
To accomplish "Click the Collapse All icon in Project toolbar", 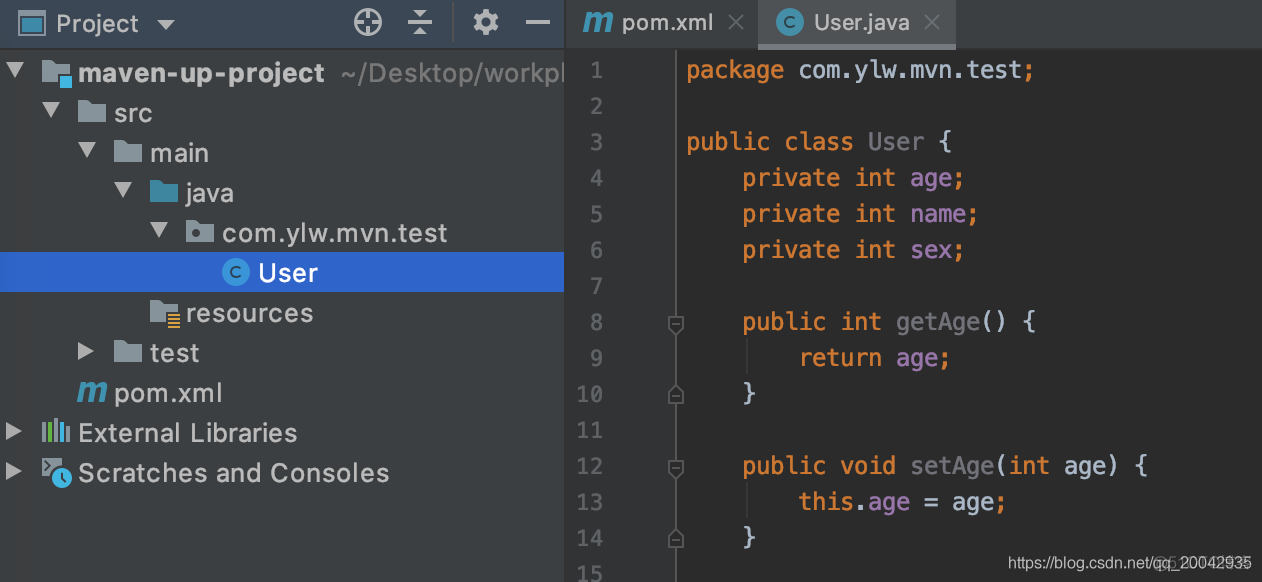I will pyautogui.click(x=420, y=22).
